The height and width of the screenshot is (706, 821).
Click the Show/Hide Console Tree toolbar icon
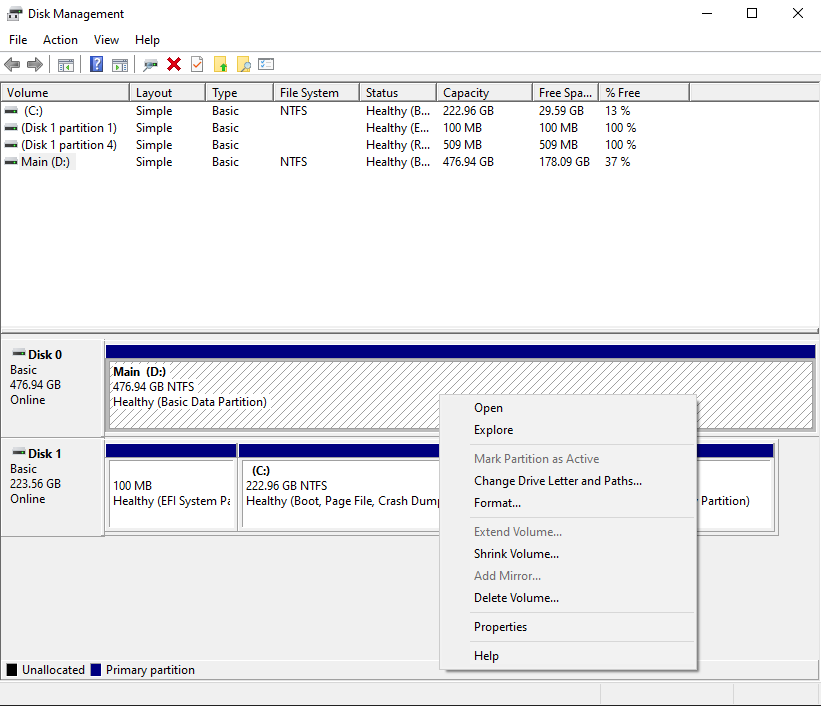[66, 65]
